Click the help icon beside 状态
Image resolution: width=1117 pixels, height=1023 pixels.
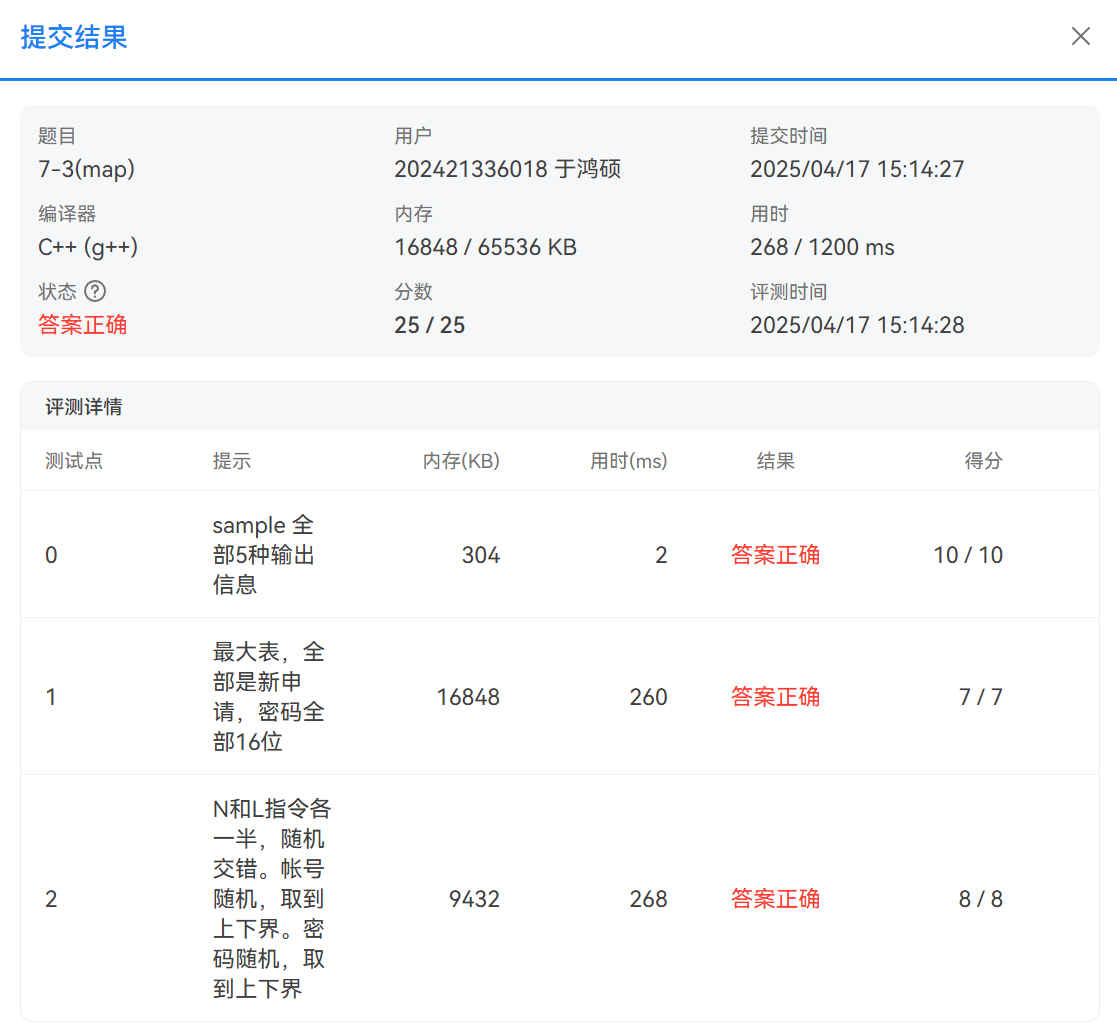pyautogui.click(x=95, y=291)
